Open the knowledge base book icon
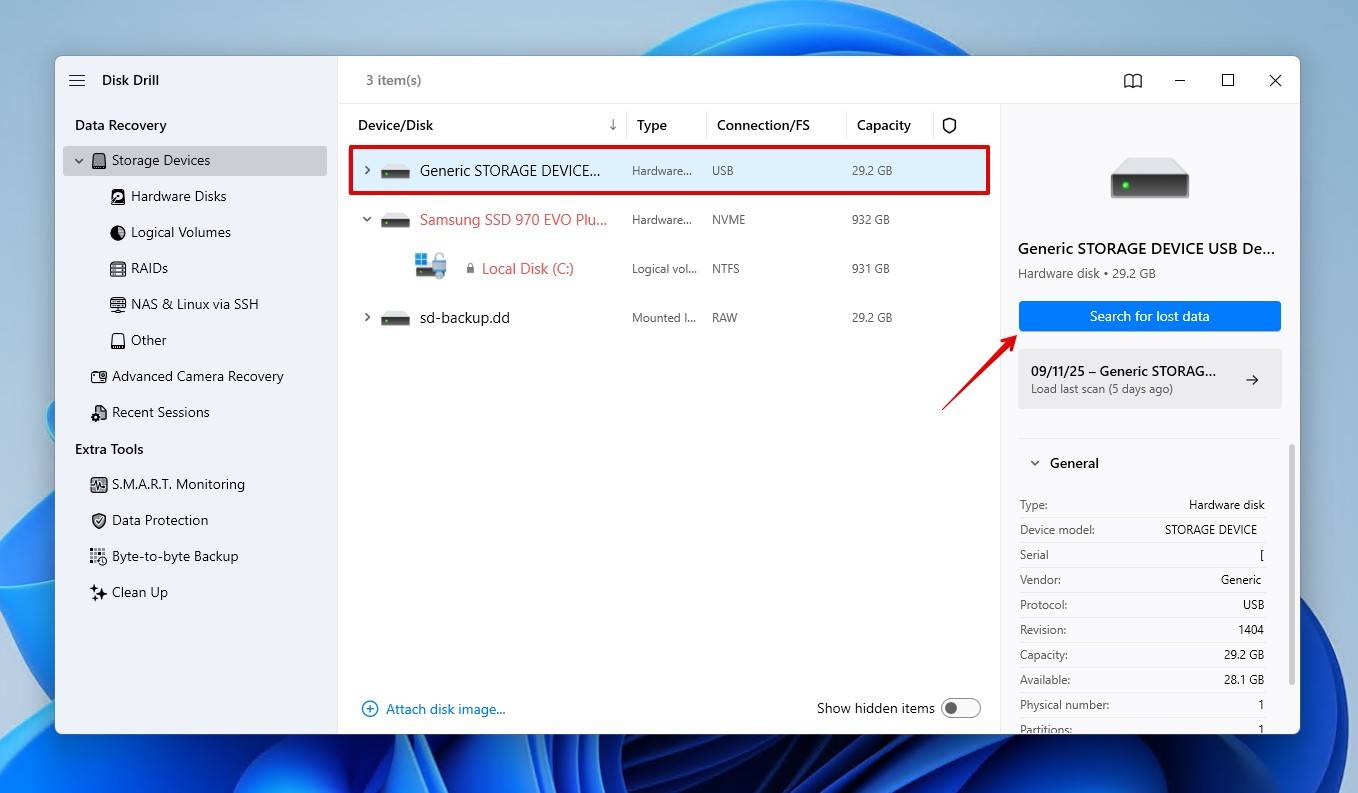 pos(1132,80)
